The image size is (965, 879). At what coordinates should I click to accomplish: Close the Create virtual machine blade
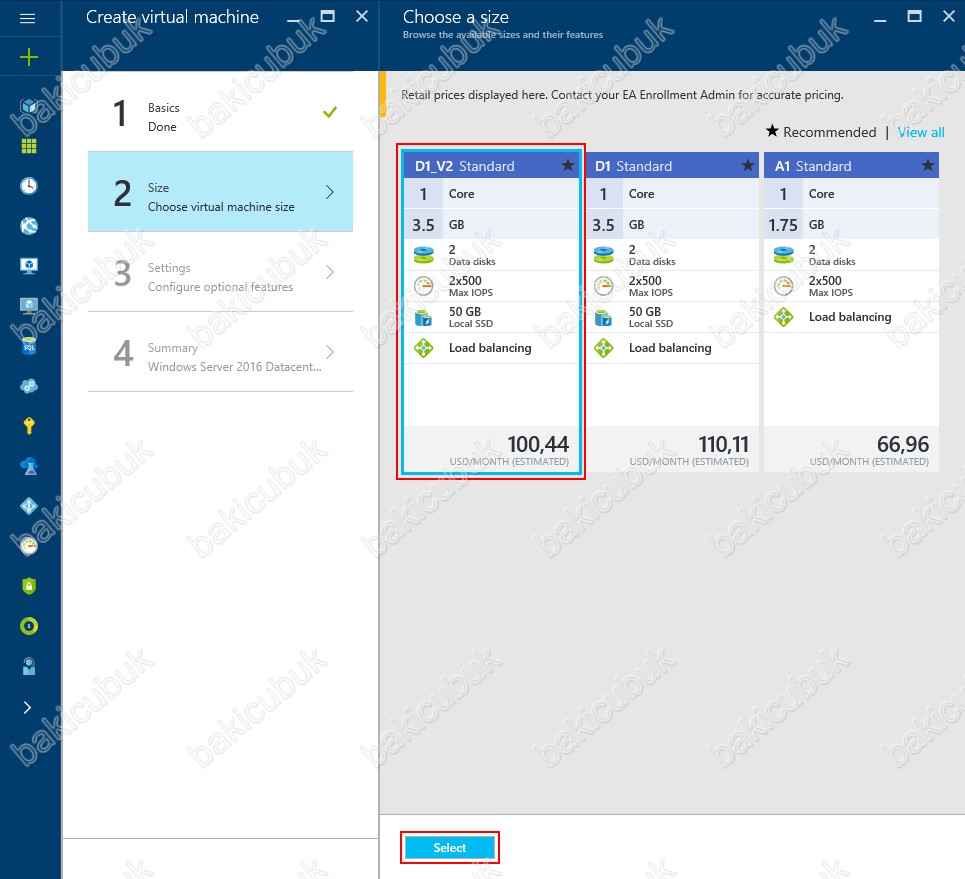pos(362,17)
